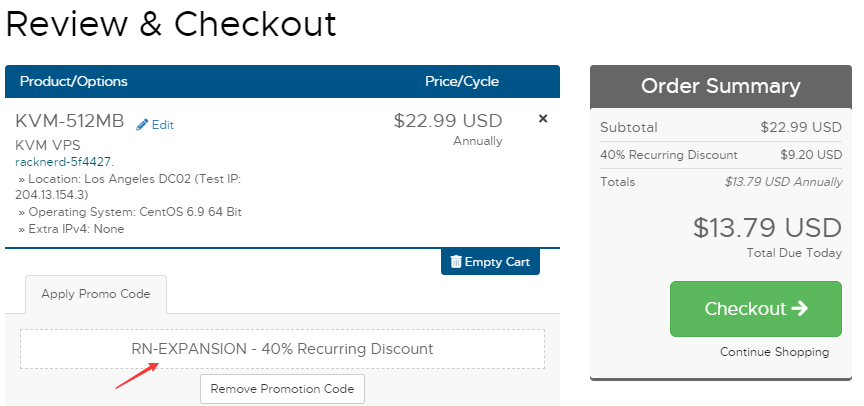
Task: Click the CentOS 6.9 operating system line
Action: coord(130,212)
